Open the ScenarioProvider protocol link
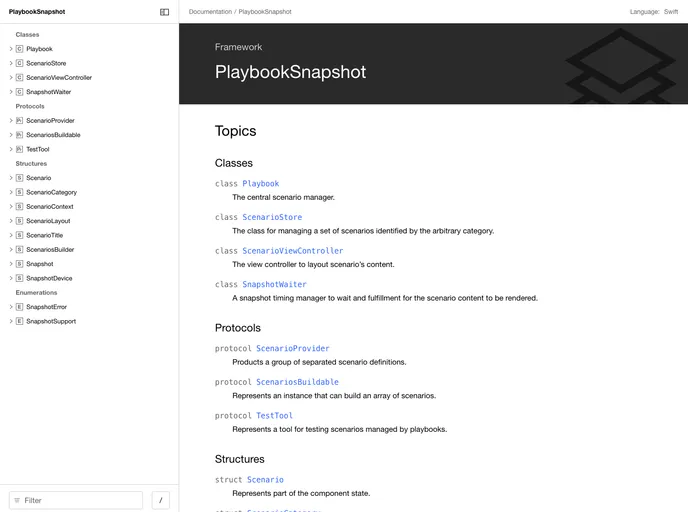The width and height of the screenshot is (688, 512). [292, 349]
